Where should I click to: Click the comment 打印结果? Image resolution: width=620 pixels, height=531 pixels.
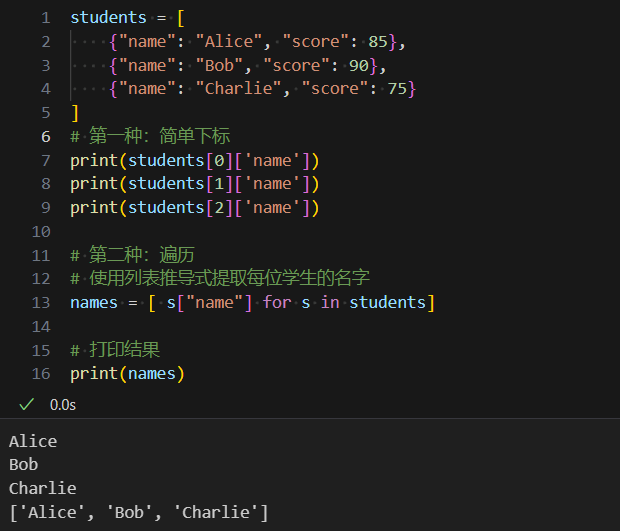(115, 350)
